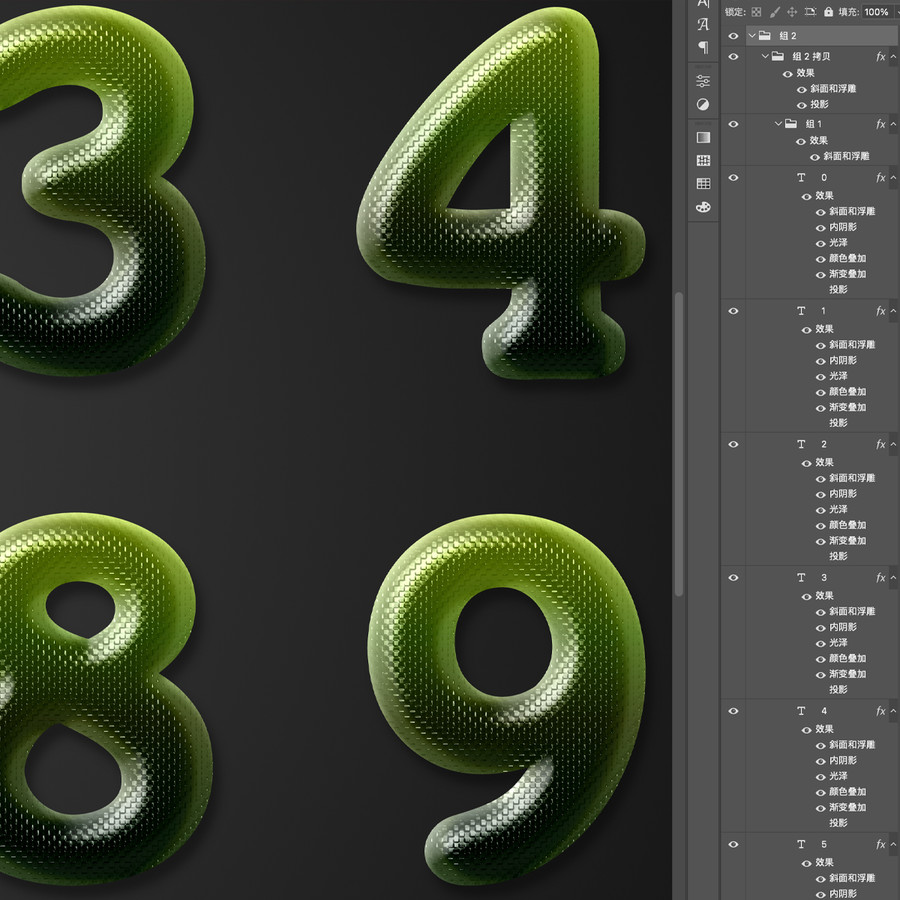Collapse the 组 1 group chevron
Viewport: 900px width, 900px height.
pos(778,124)
